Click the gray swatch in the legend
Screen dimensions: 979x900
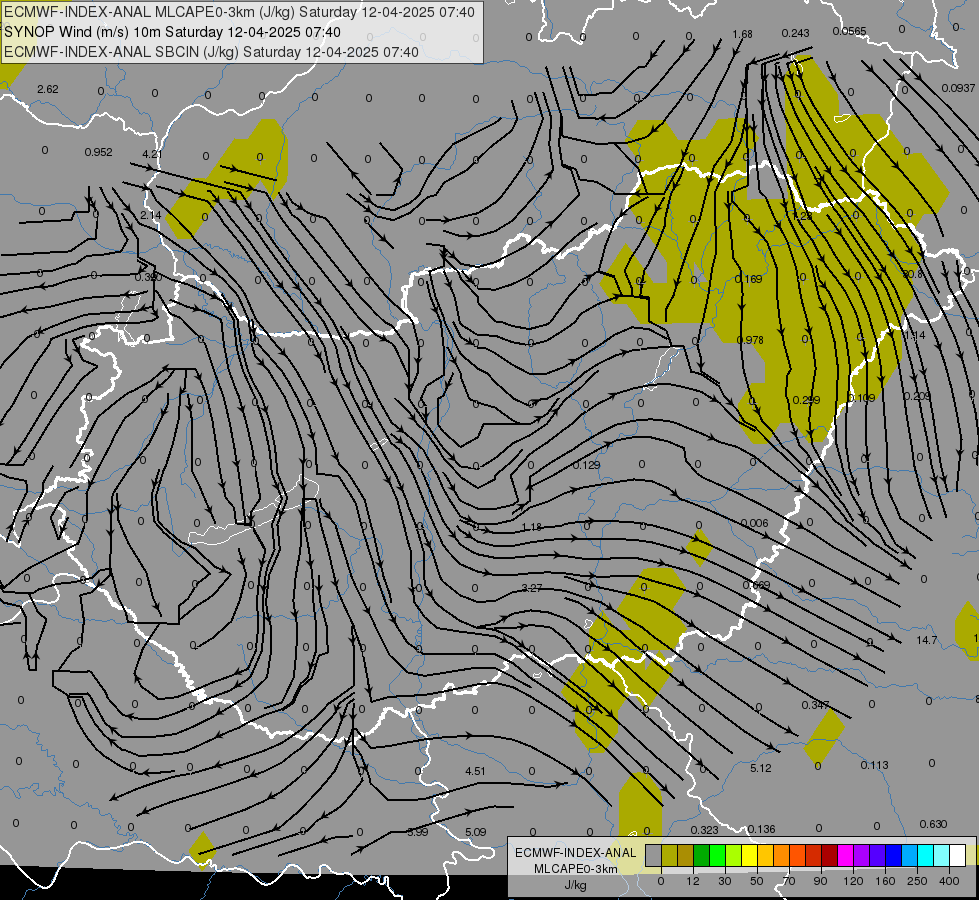pos(654,856)
